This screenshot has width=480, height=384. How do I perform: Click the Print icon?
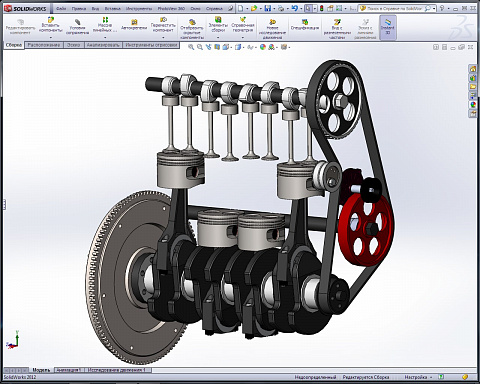(x=281, y=8)
